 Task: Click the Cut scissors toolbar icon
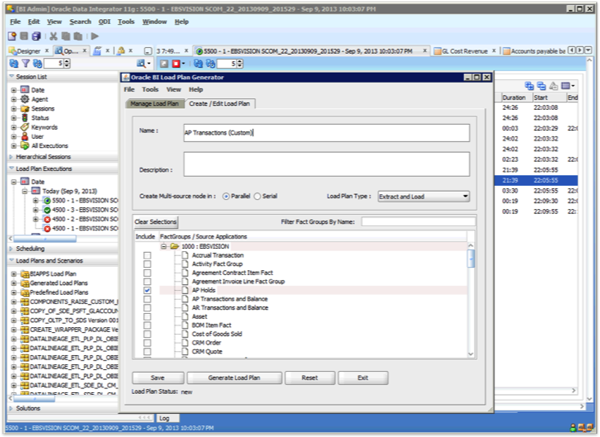tap(54, 36)
